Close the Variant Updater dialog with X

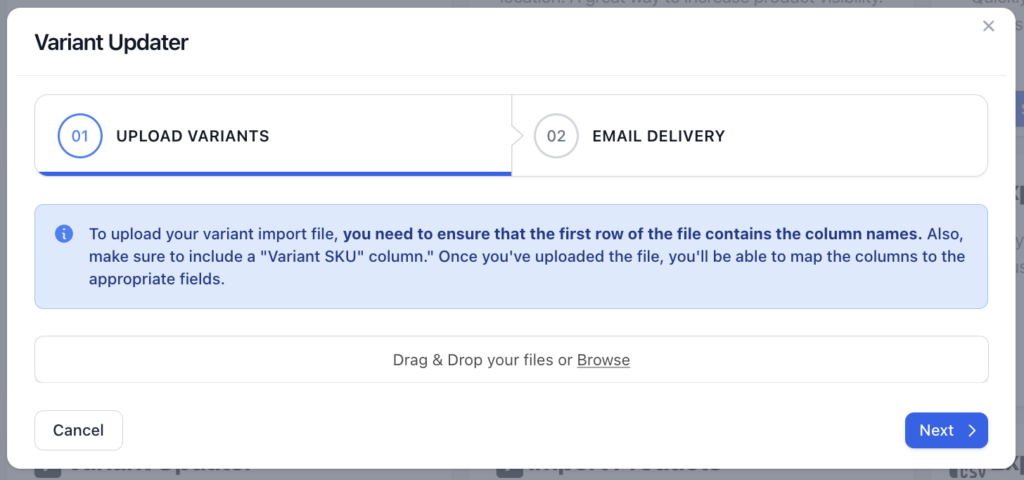(988, 26)
